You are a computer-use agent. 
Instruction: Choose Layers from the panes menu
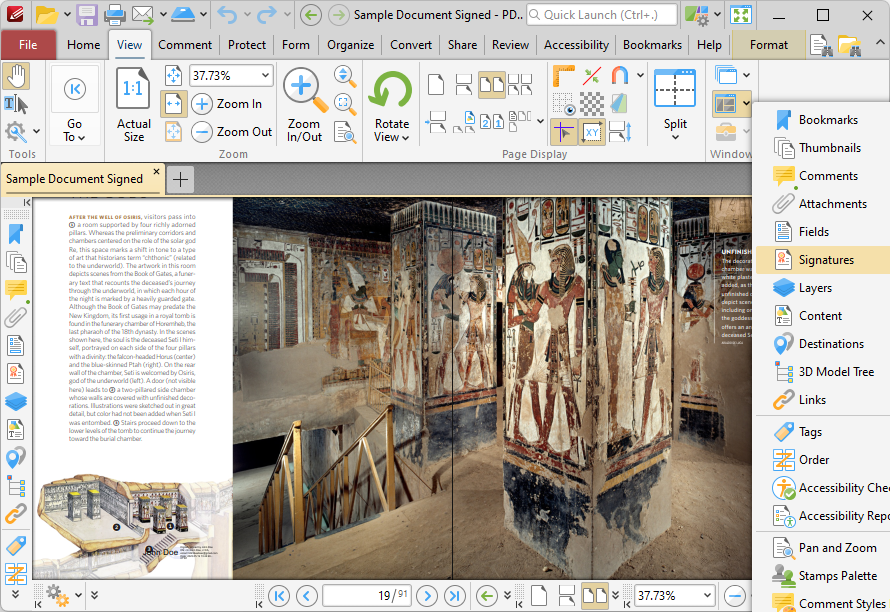(x=823, y=288)
